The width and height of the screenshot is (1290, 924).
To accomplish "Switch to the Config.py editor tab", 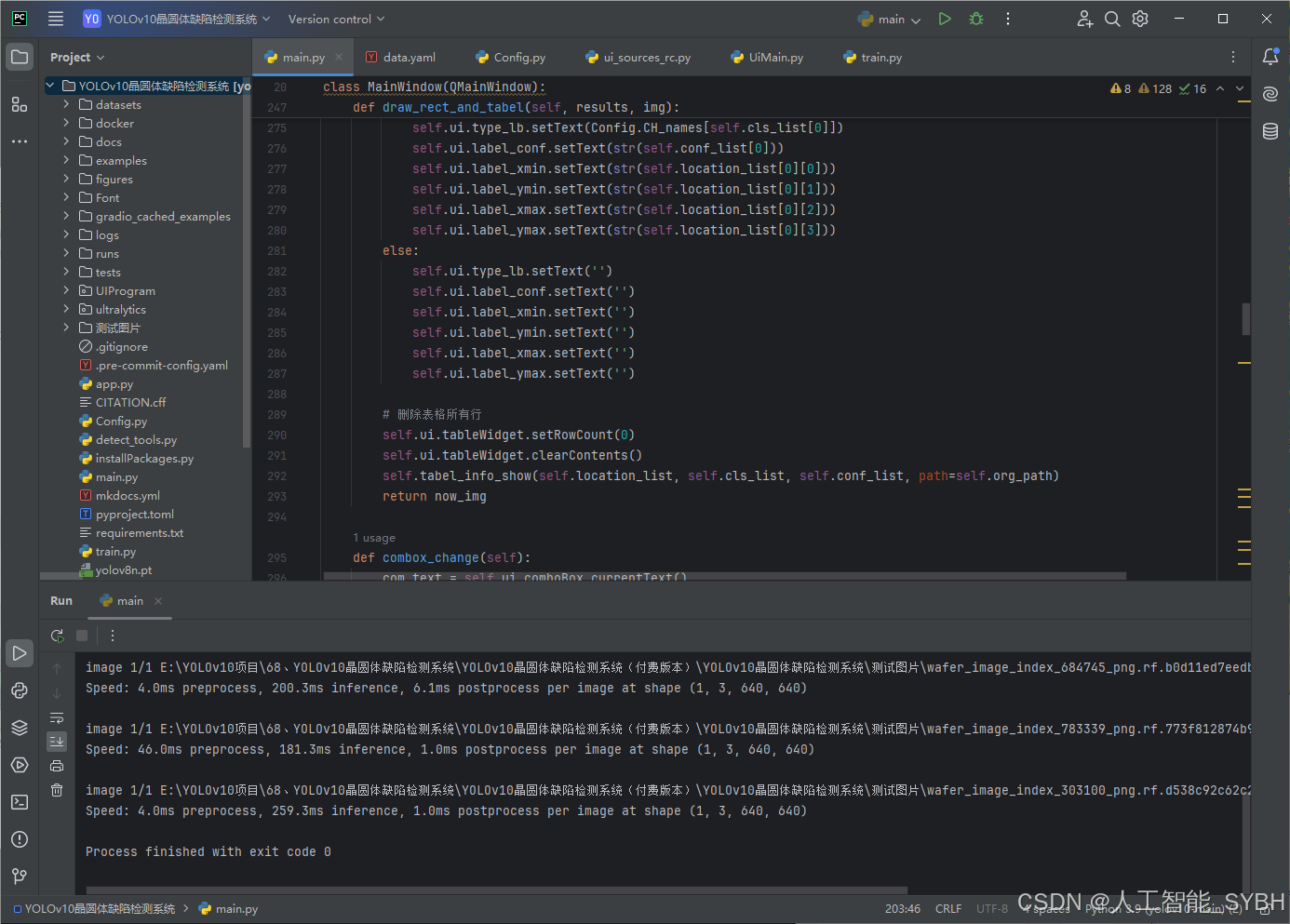I will (511, 57).
